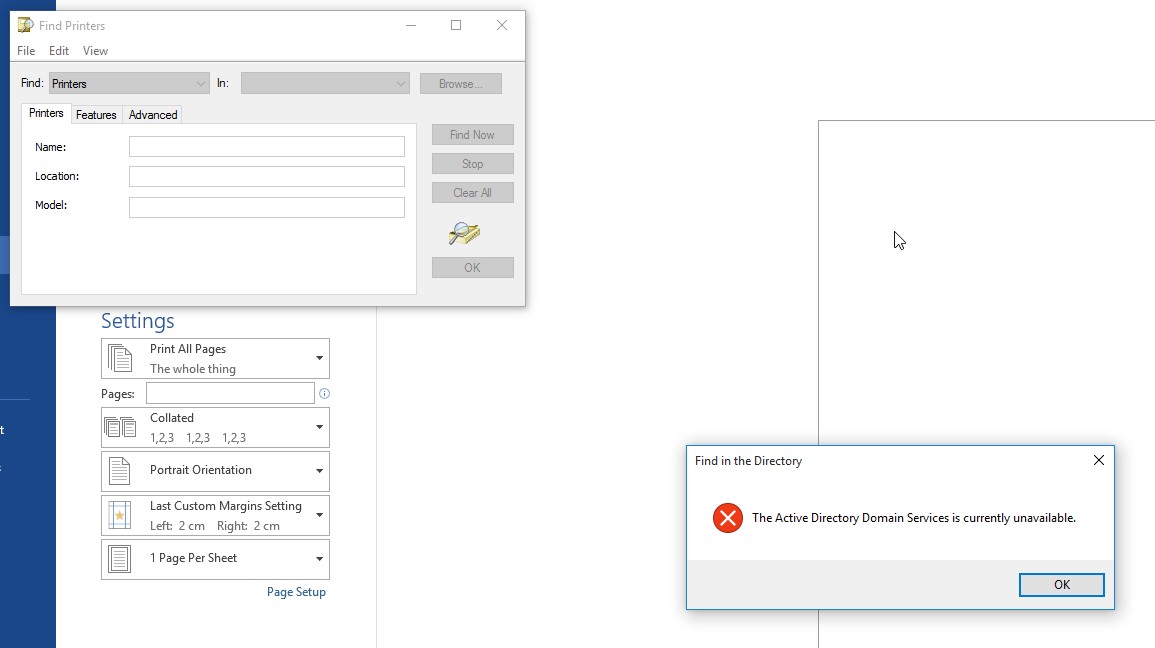
Task: Click the Name input field
Action: [267, 147]
